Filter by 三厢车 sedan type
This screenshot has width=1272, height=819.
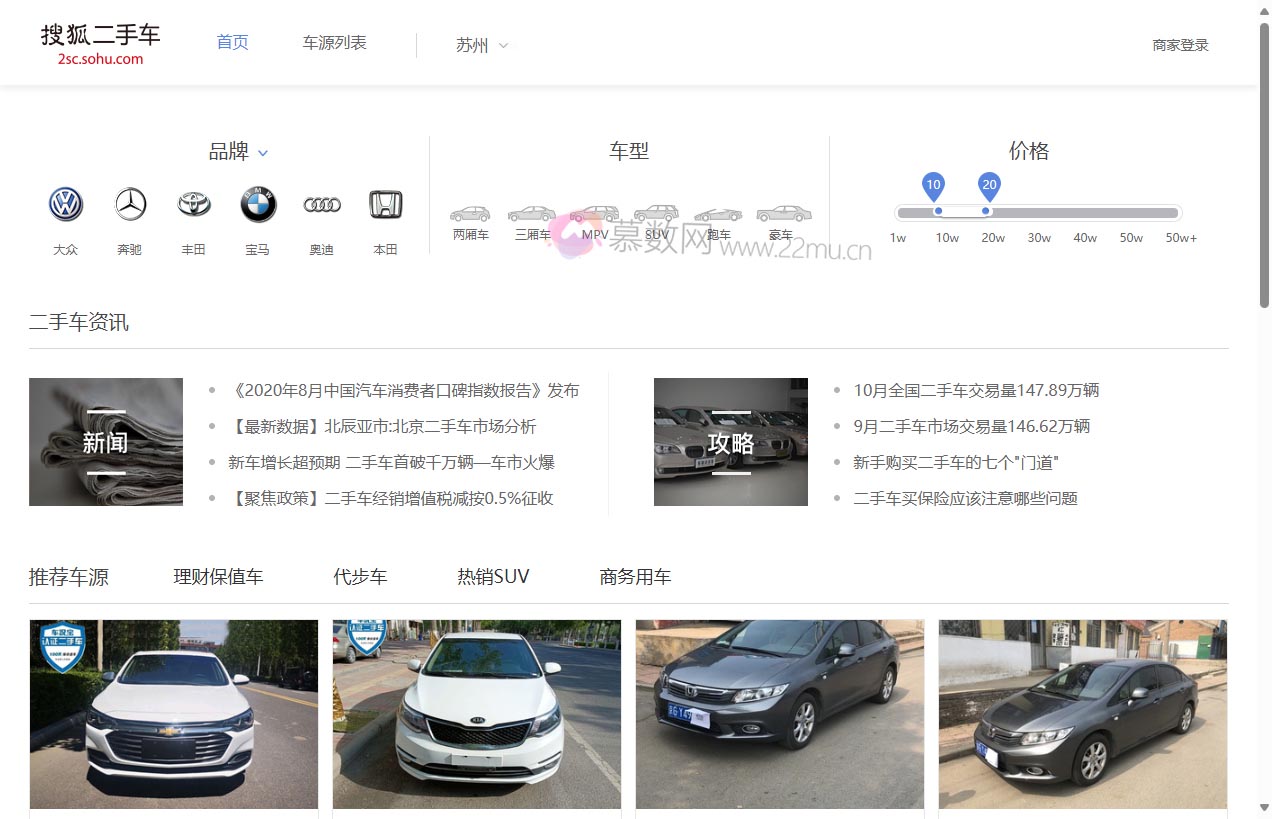click(531, 213)
